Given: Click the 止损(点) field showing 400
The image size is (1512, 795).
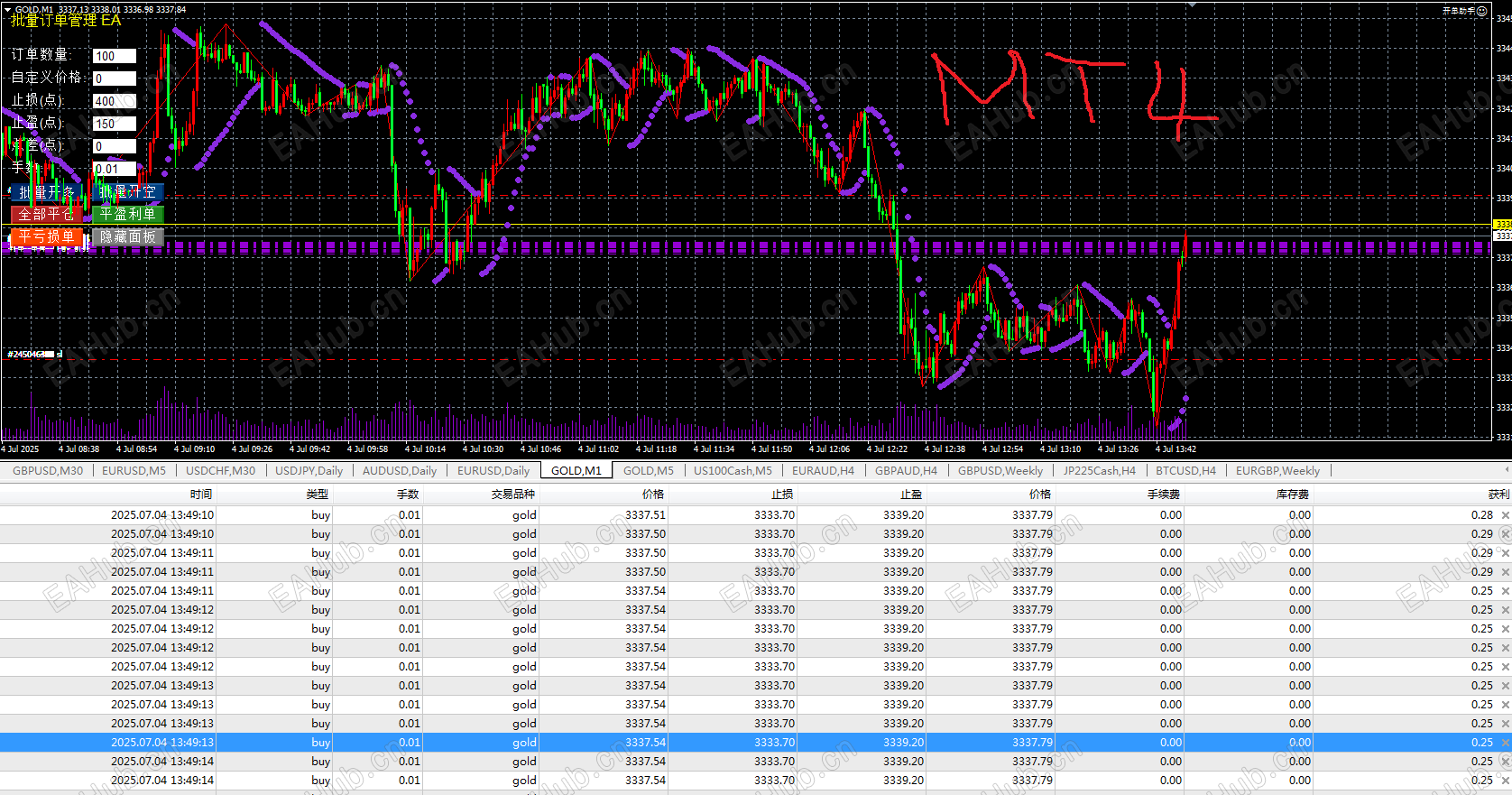Looking at the screenshot, I should pos(114,101).
